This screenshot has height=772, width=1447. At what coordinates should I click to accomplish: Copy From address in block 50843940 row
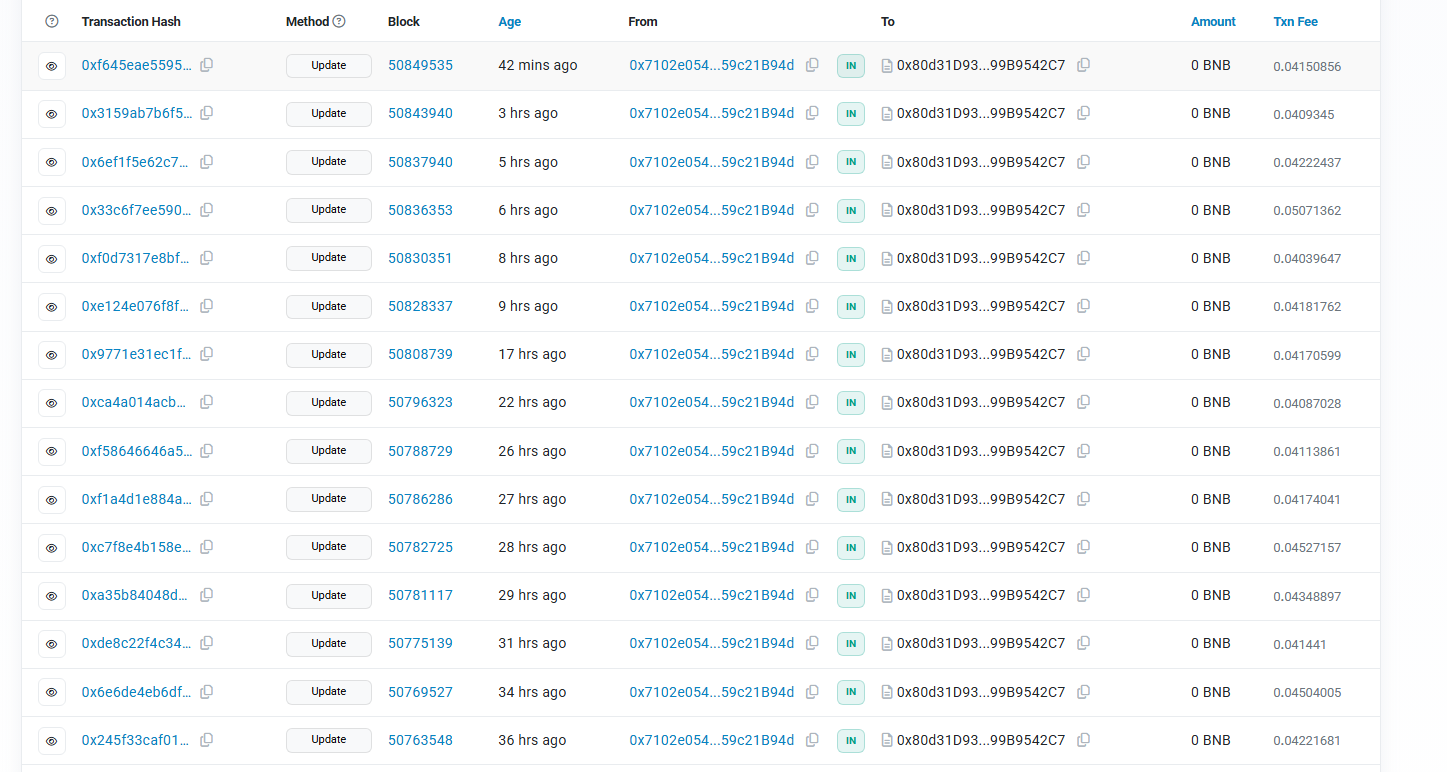click(x=812, y=113)
